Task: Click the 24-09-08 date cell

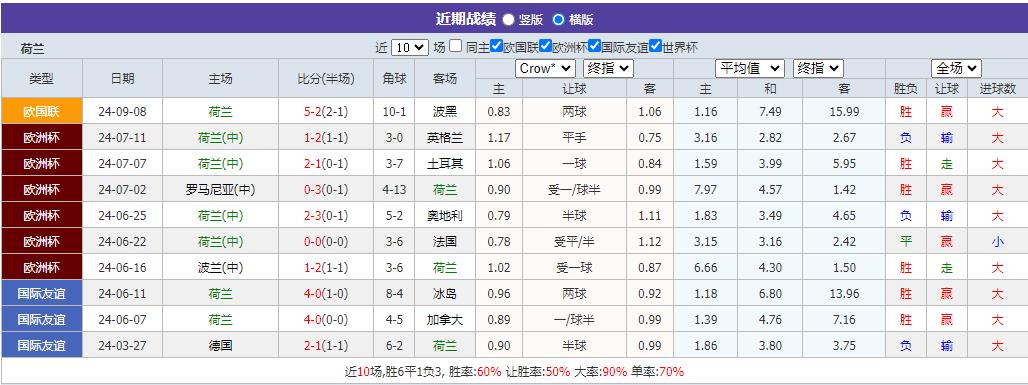Action: pos(123,111)
